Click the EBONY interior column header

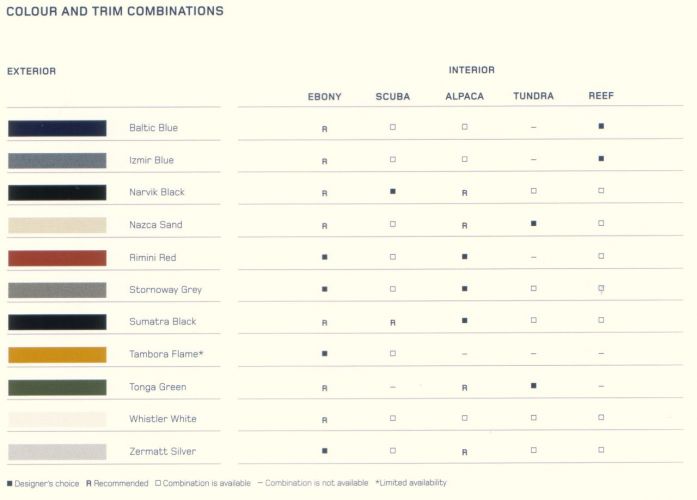(x=324, y=97)
